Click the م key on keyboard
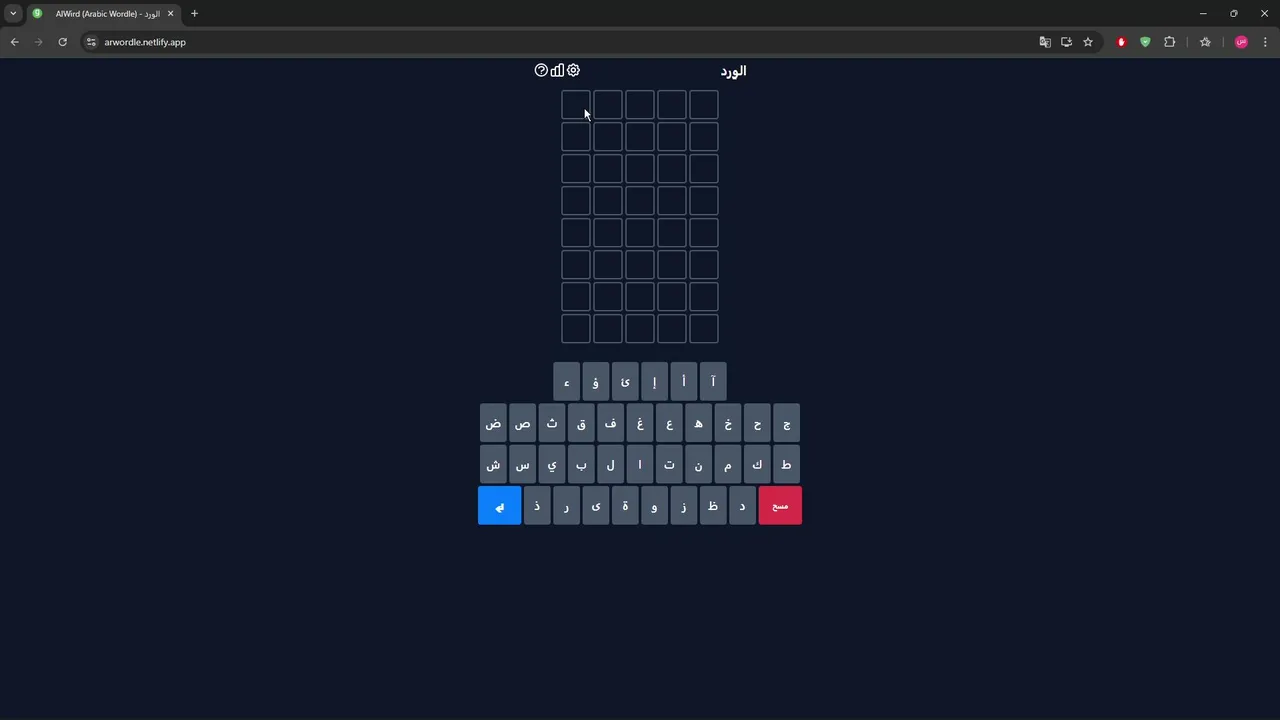 coord(728,465)
